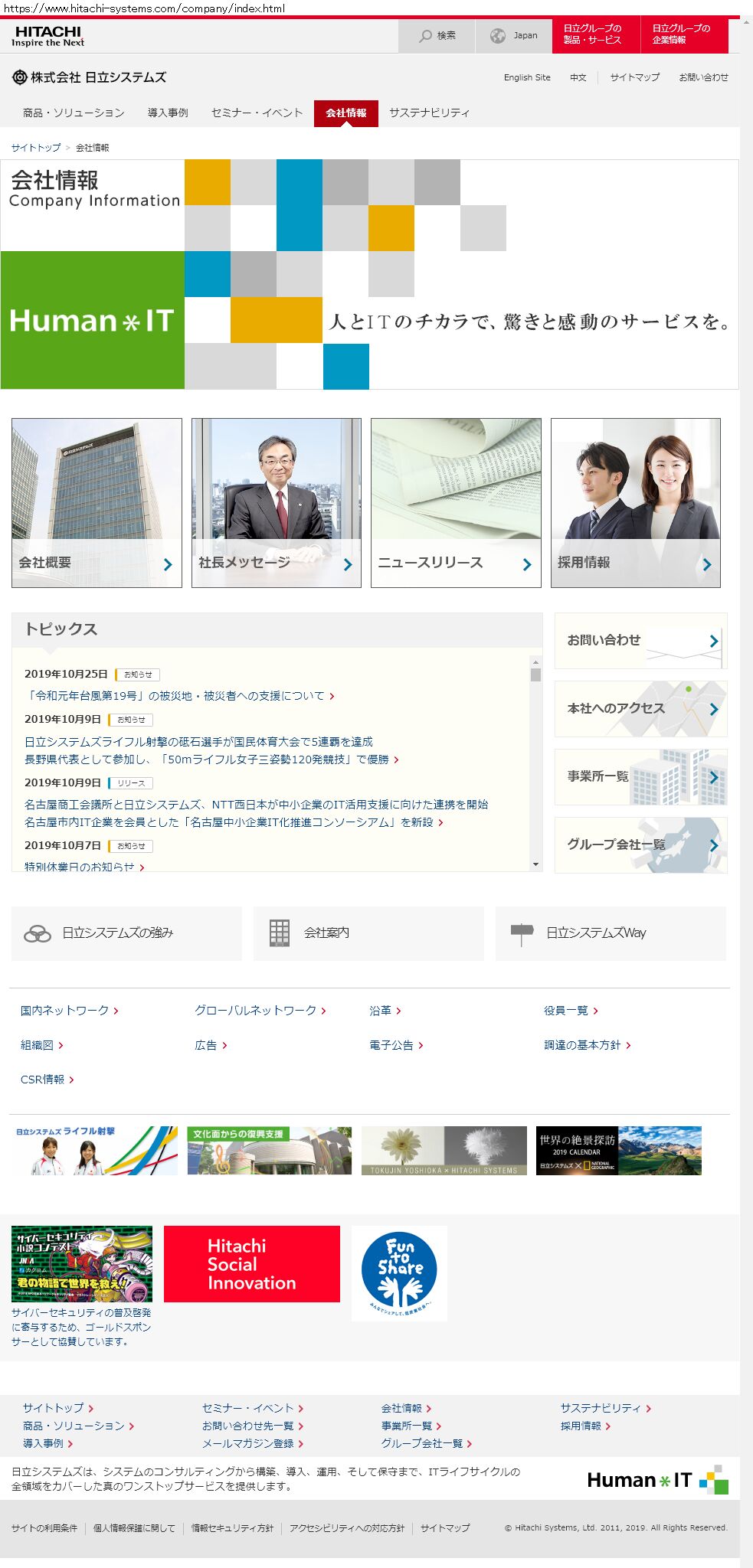Image resolution: width=753 pixels, height=1568 pixels.
Task: Click the signpost icon for 日立システムズWay
Action: pyautogui.click(x=522, y=933)
